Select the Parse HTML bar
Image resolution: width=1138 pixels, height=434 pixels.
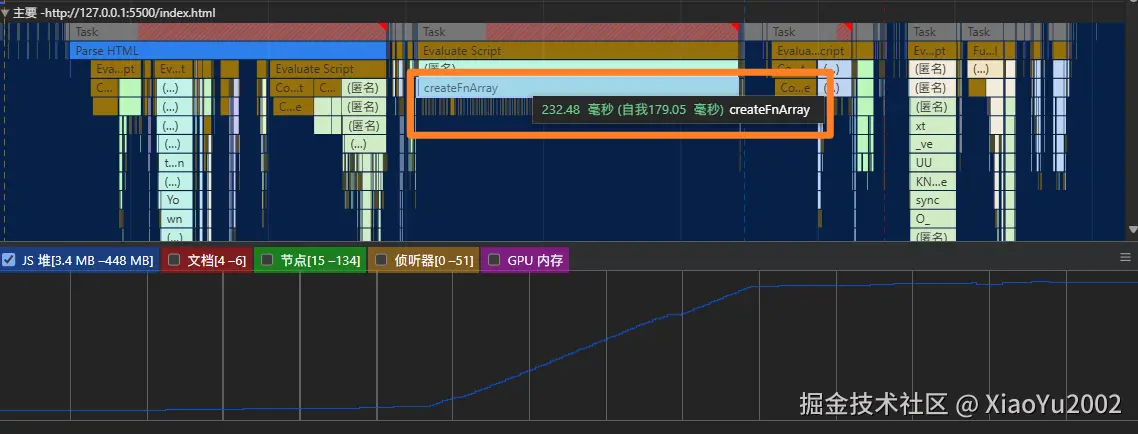(228, 51)
